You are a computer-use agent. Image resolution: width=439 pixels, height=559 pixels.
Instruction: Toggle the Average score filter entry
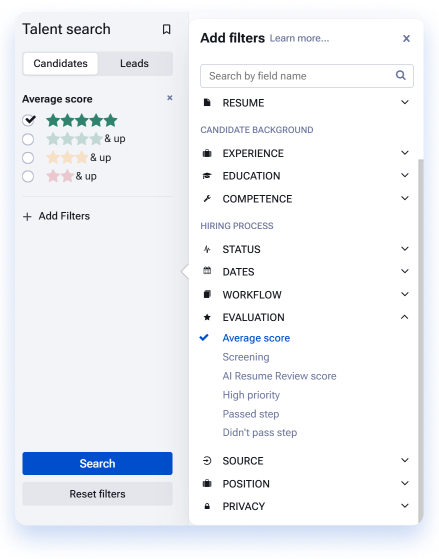click(256, 338)
